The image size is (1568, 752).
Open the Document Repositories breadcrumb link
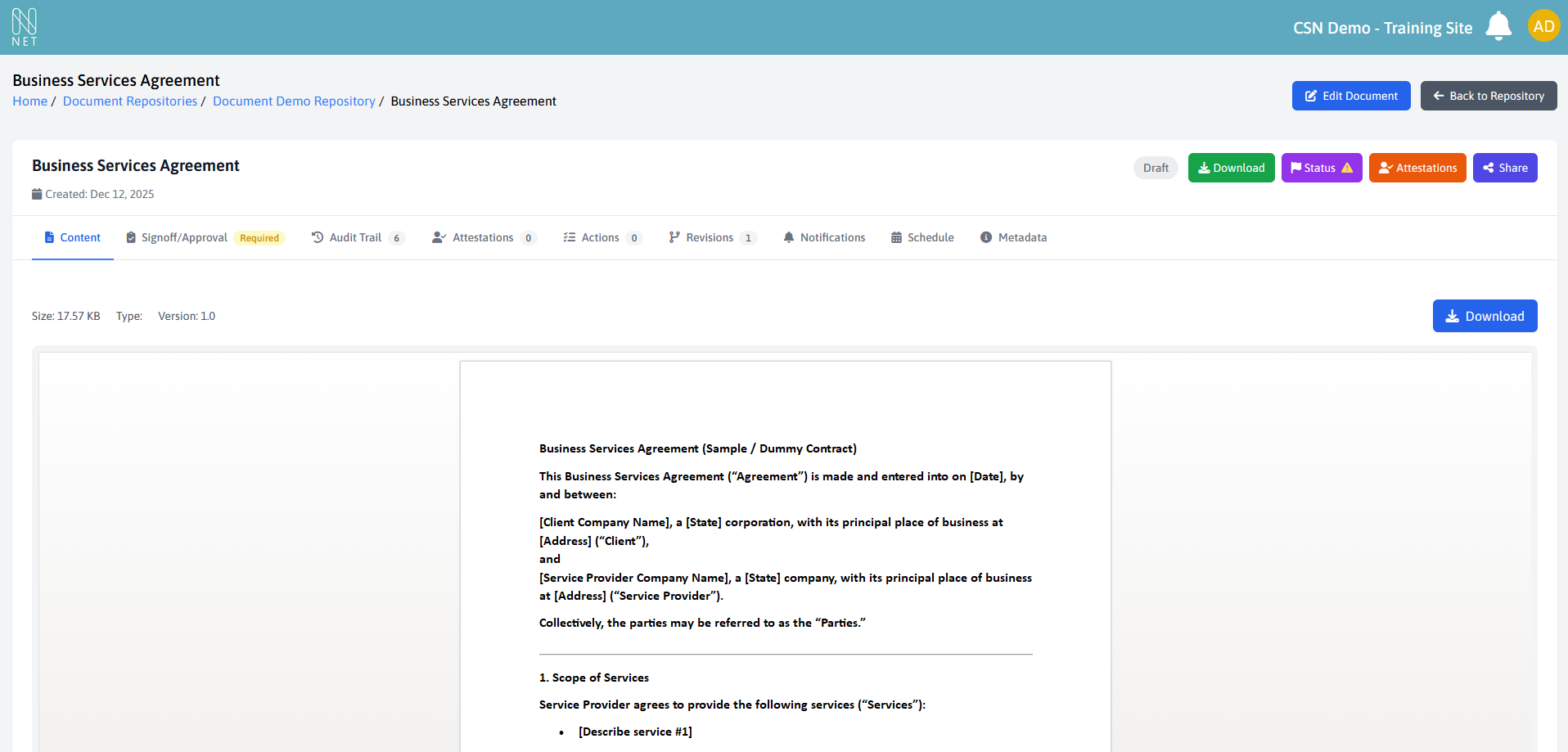(x=129, y=101)
